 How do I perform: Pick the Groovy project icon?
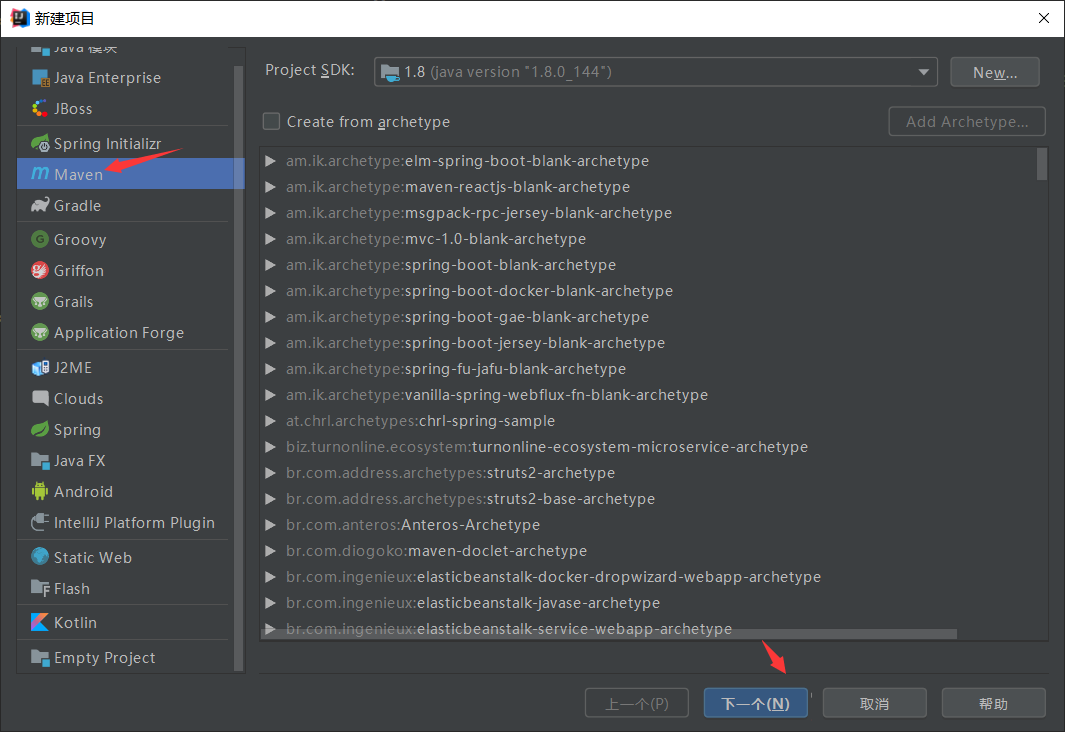(40, 240)
